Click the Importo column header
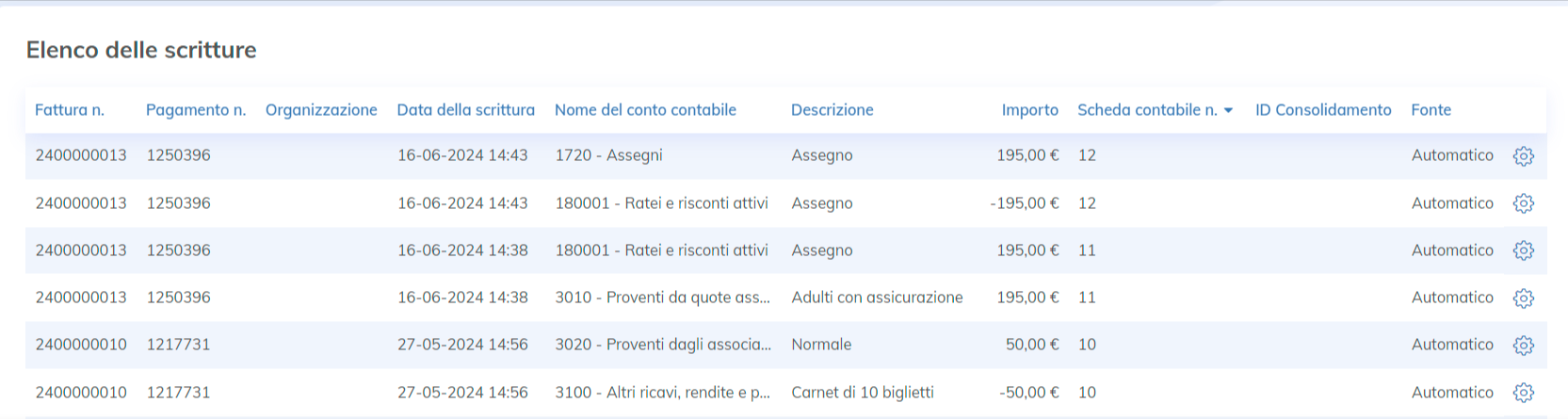The height and width of the screenshot is (419, 1568). tap(1029, 110)
